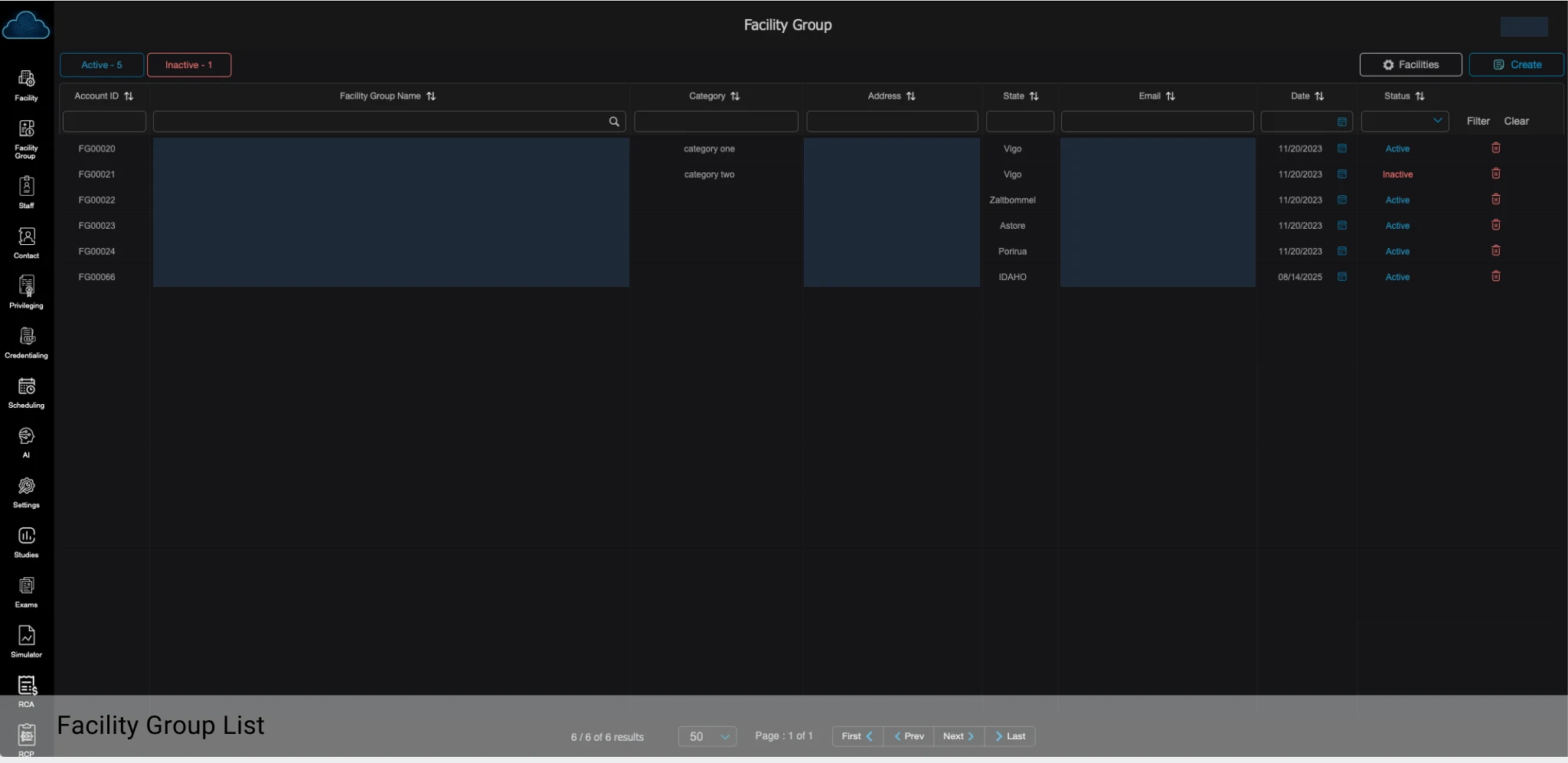Open the Staff sidebar section
Screen dimensions: 1568x763
pos(26,193)
